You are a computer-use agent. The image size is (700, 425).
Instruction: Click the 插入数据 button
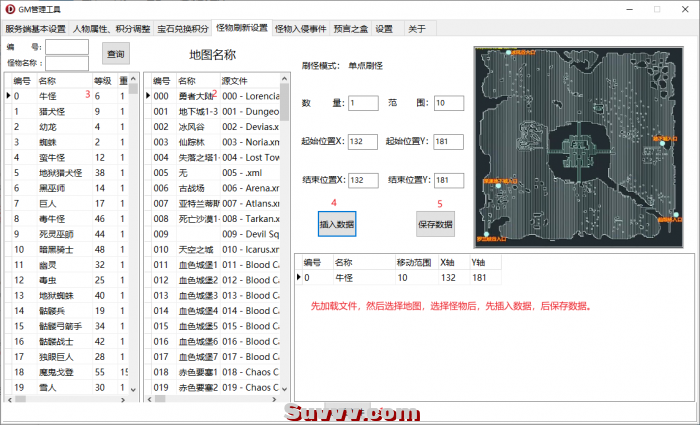pos(337,224)
